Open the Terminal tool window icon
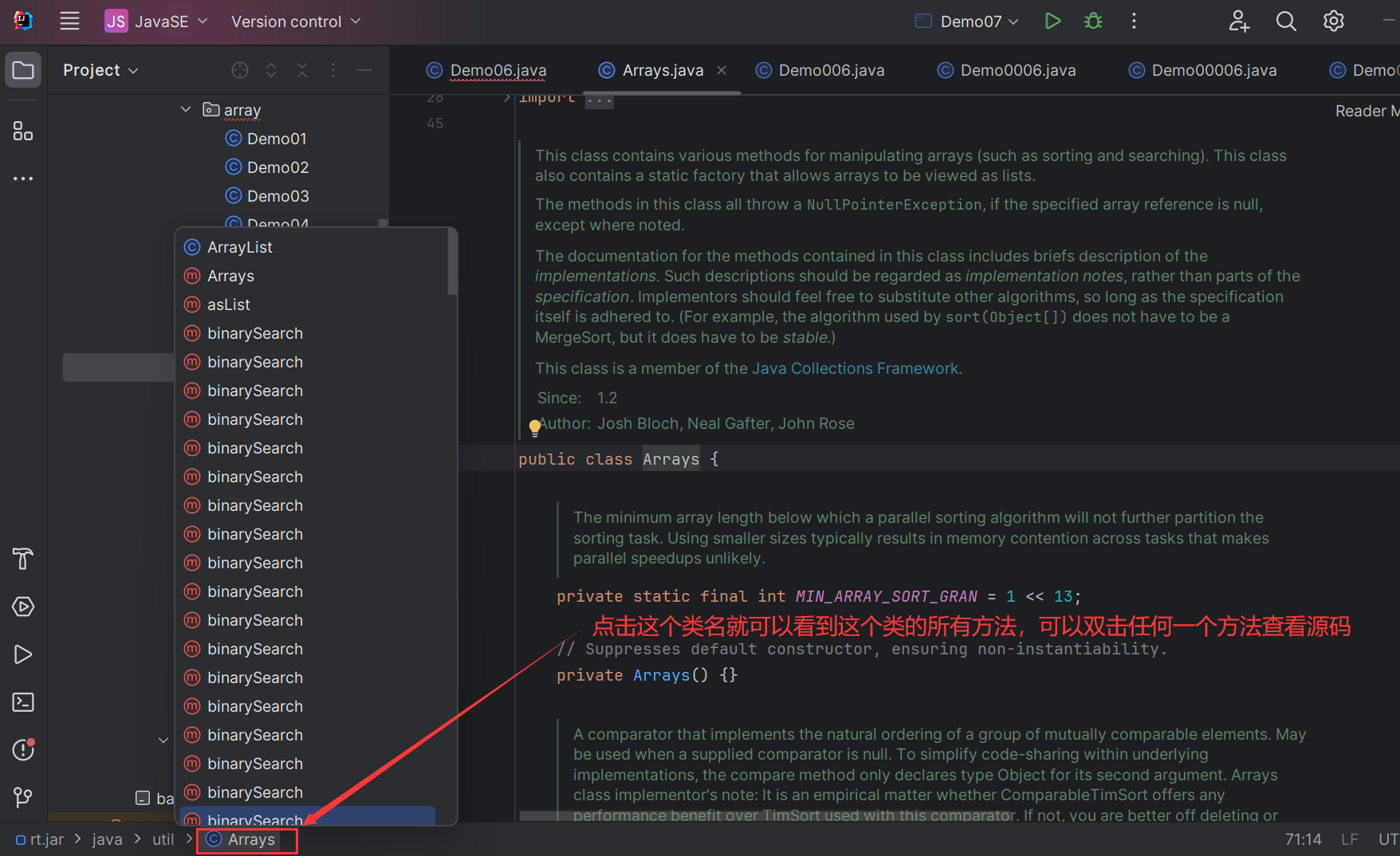The width and height of the screenshot is (1400, 856). [x=23, y=702]
